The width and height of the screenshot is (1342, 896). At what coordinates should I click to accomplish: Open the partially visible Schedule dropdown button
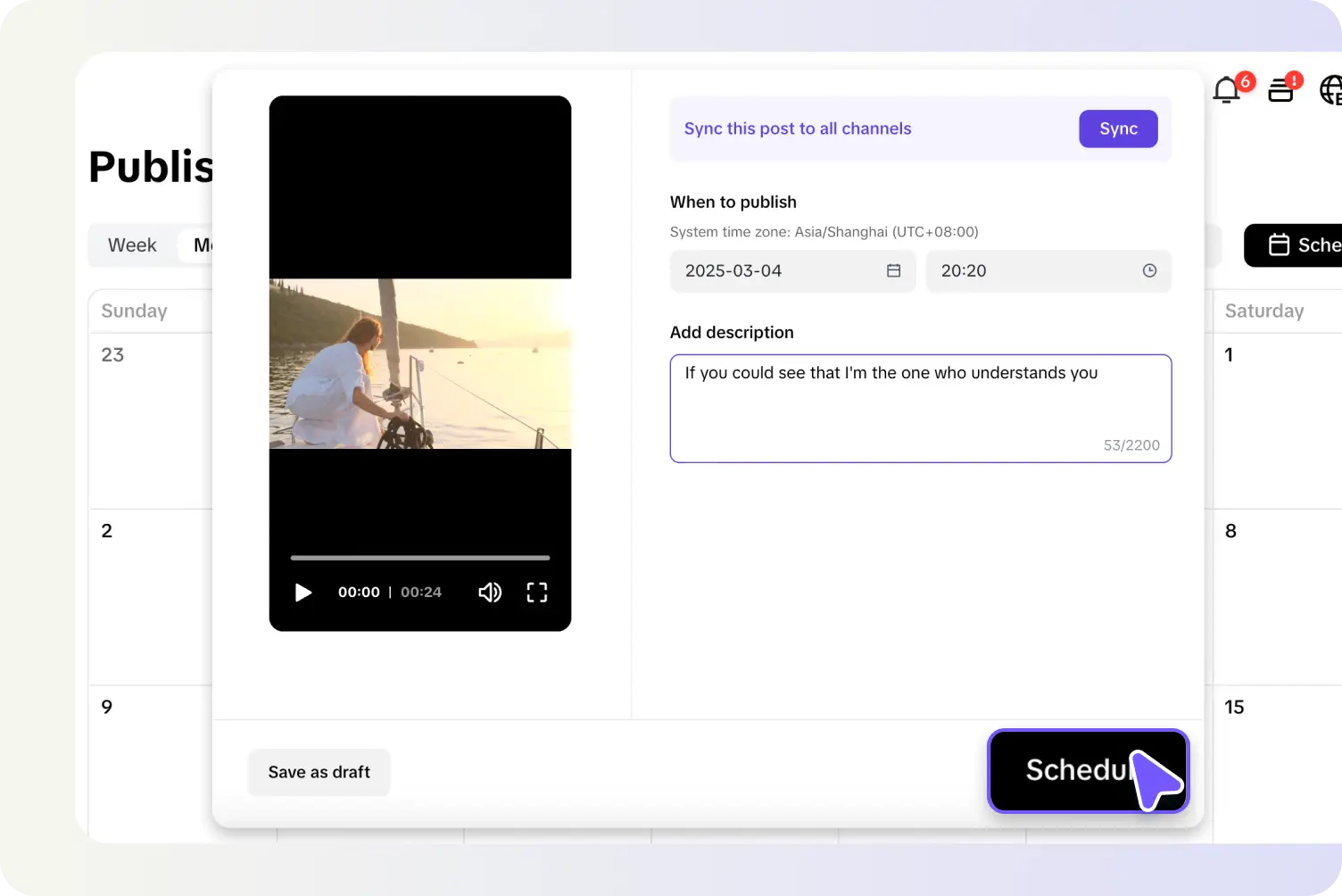click(1303, 245)
